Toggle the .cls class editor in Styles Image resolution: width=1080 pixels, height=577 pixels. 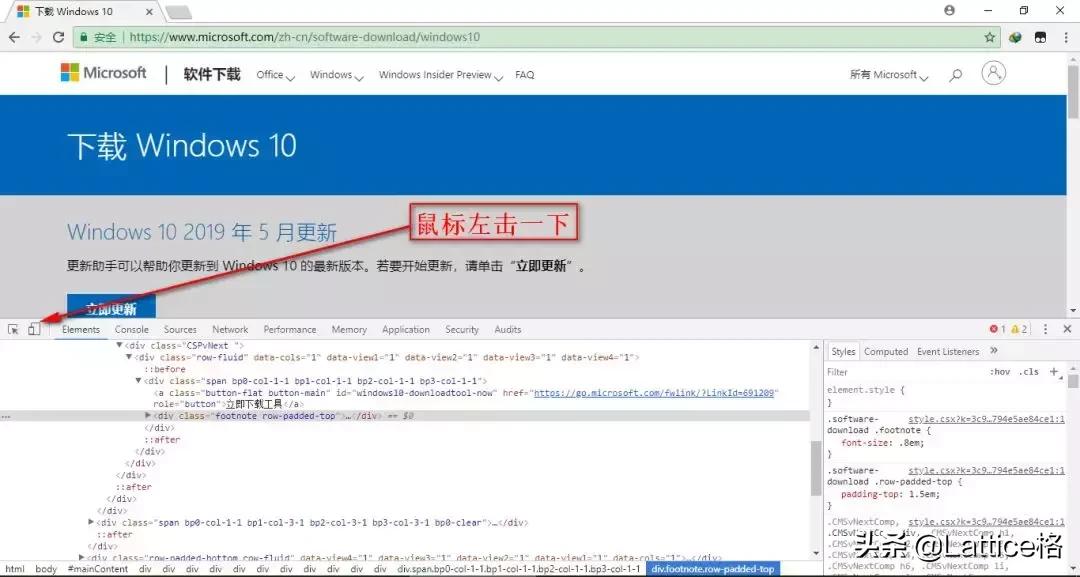(x=1029, y=371)
